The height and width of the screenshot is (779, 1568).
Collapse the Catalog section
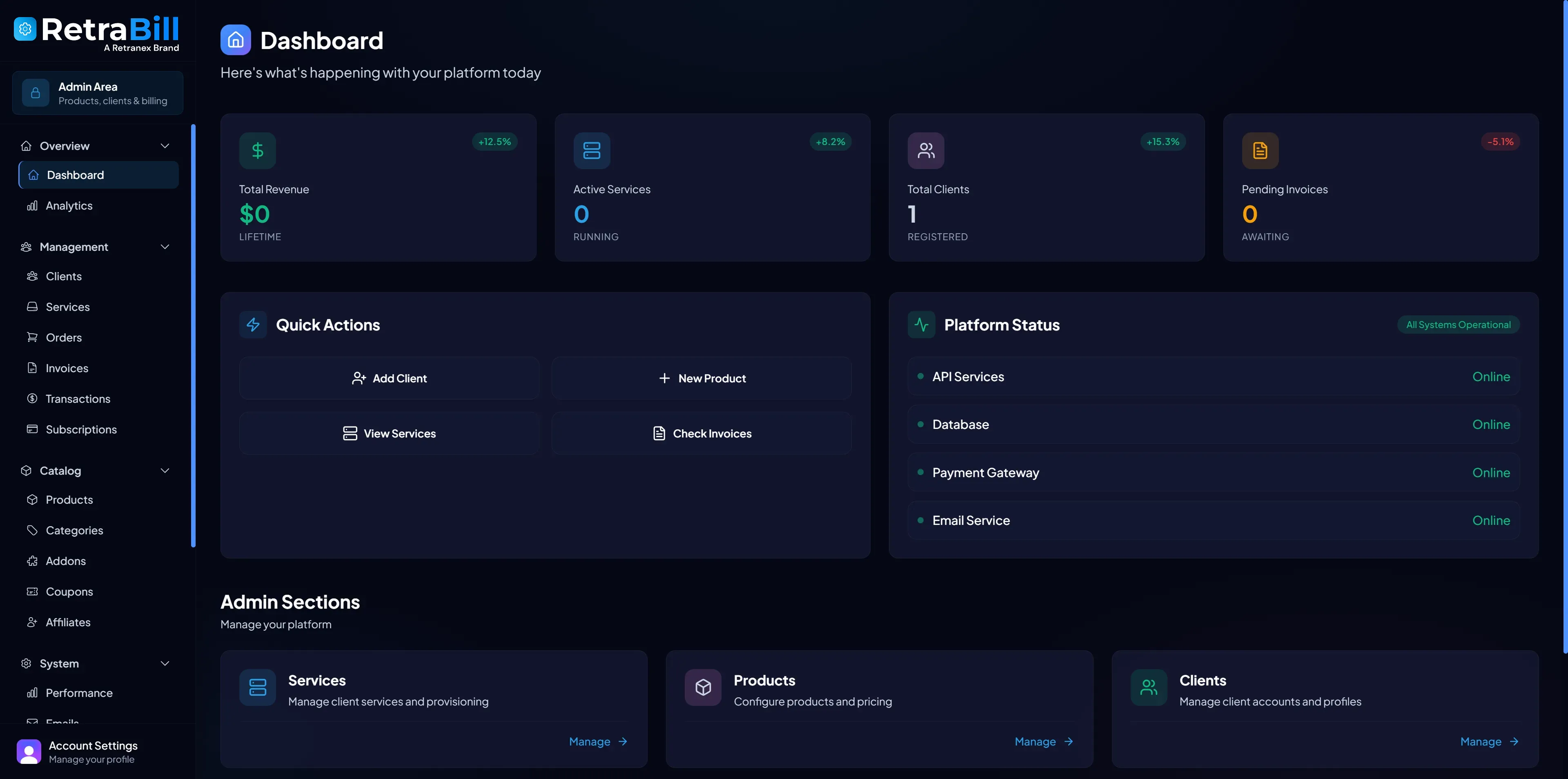pyautogui.click(x=164, y=470)
